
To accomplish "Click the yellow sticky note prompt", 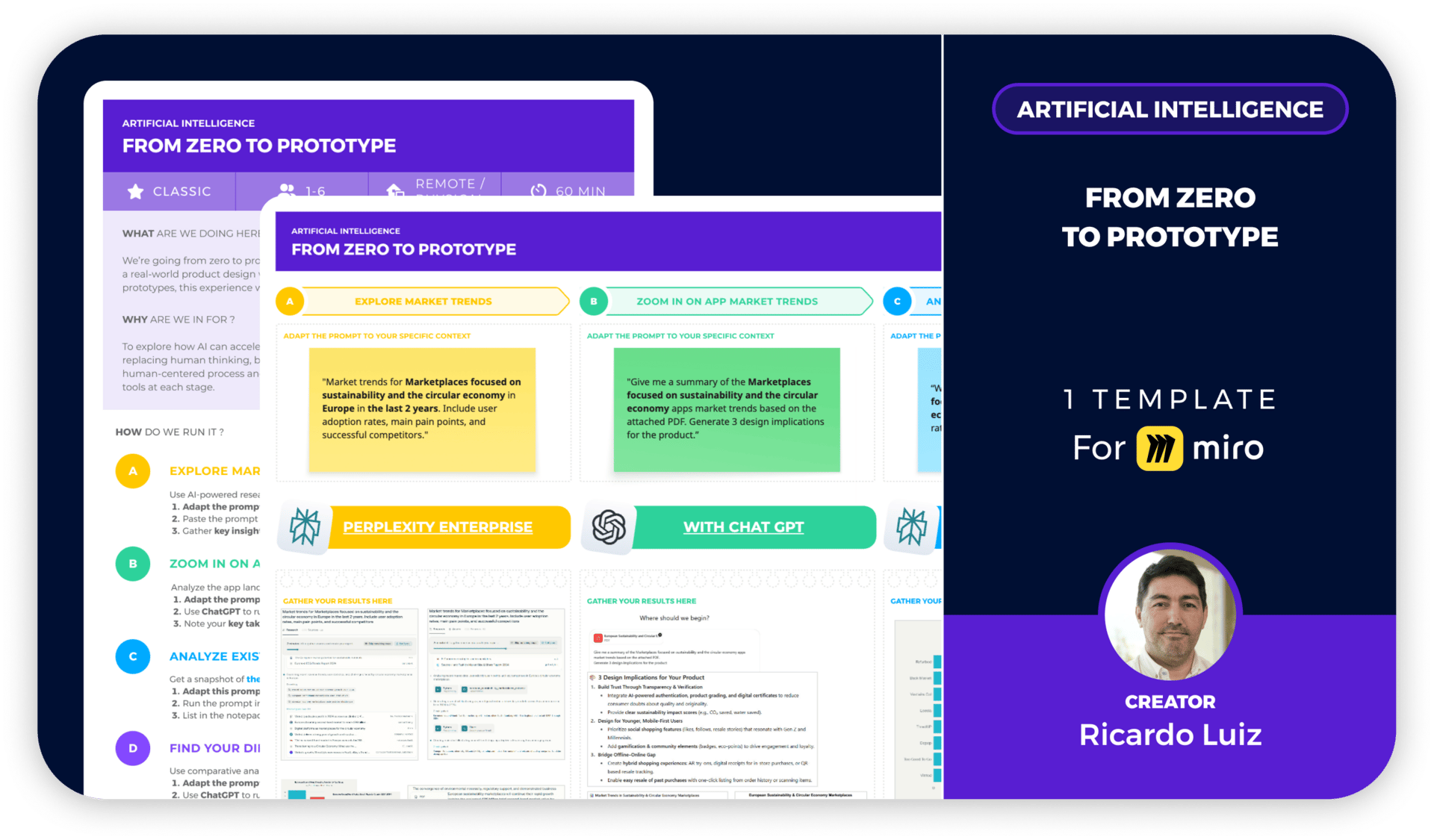I will (x=422, y=409).
